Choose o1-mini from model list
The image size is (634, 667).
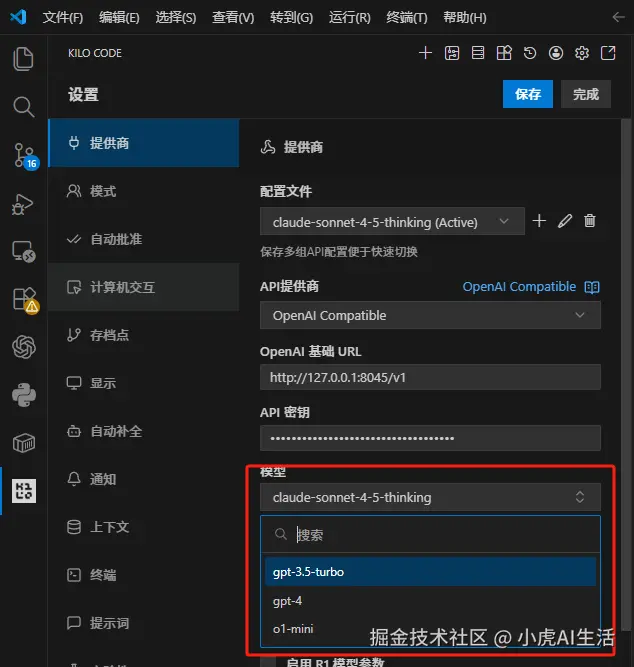point(430,629)
